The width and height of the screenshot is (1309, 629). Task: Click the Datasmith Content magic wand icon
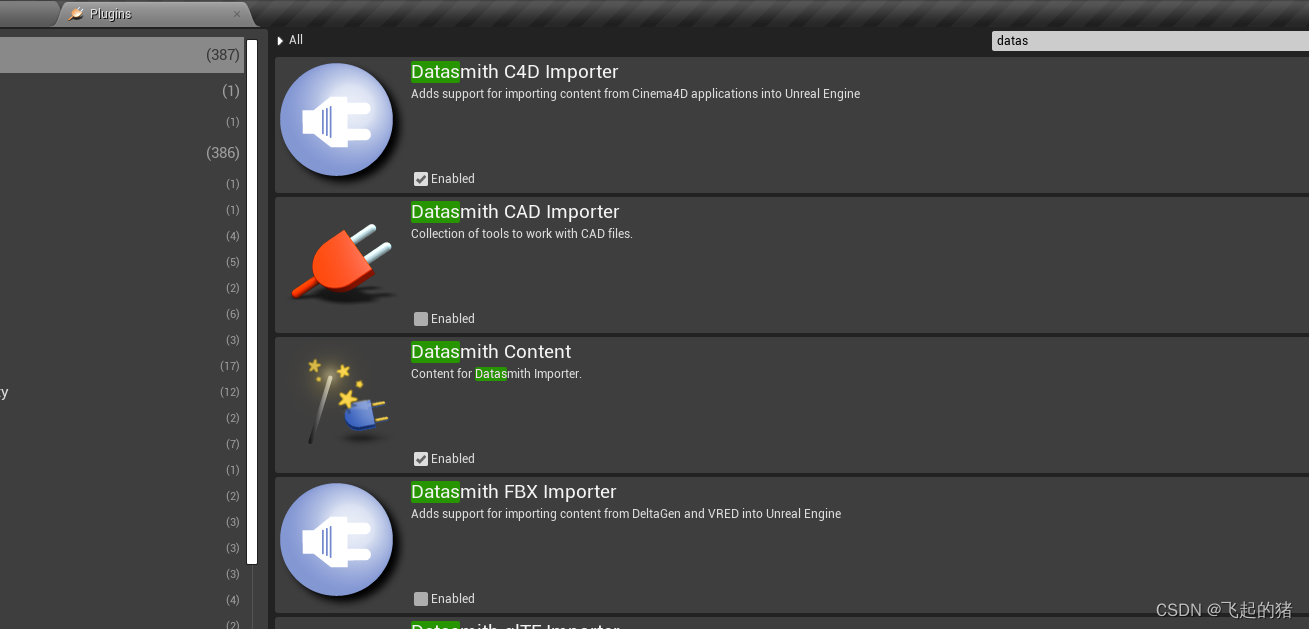tap(343, 400)
